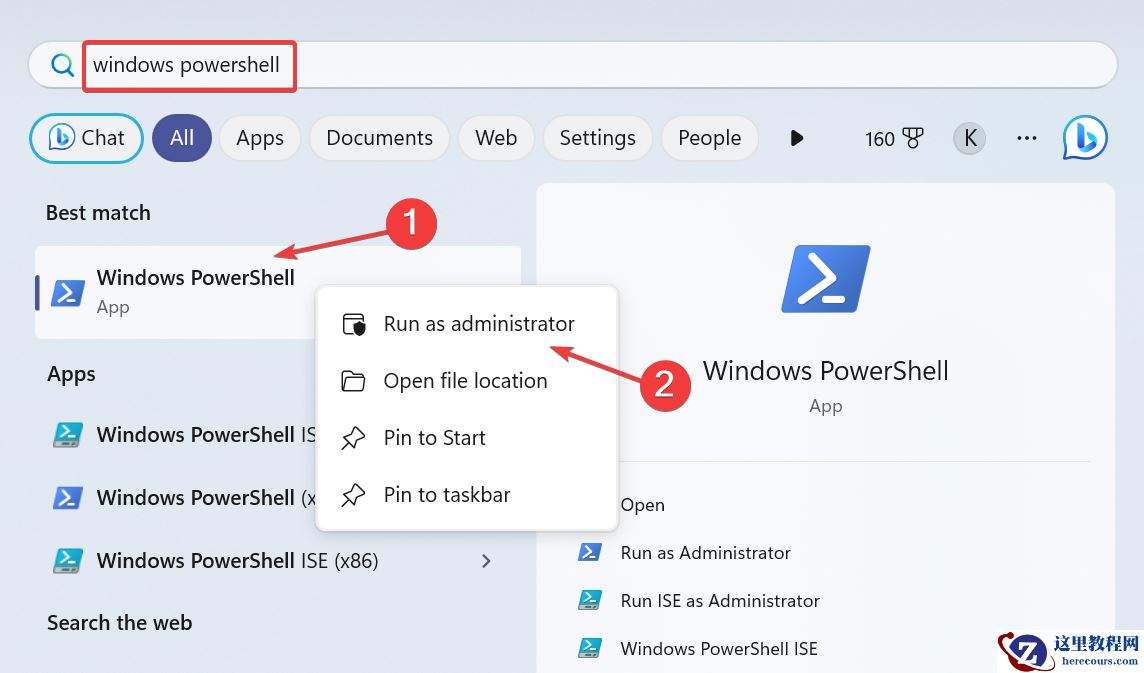Click the Windows PowerShell ISE (x86) app icon

point(68,561)
